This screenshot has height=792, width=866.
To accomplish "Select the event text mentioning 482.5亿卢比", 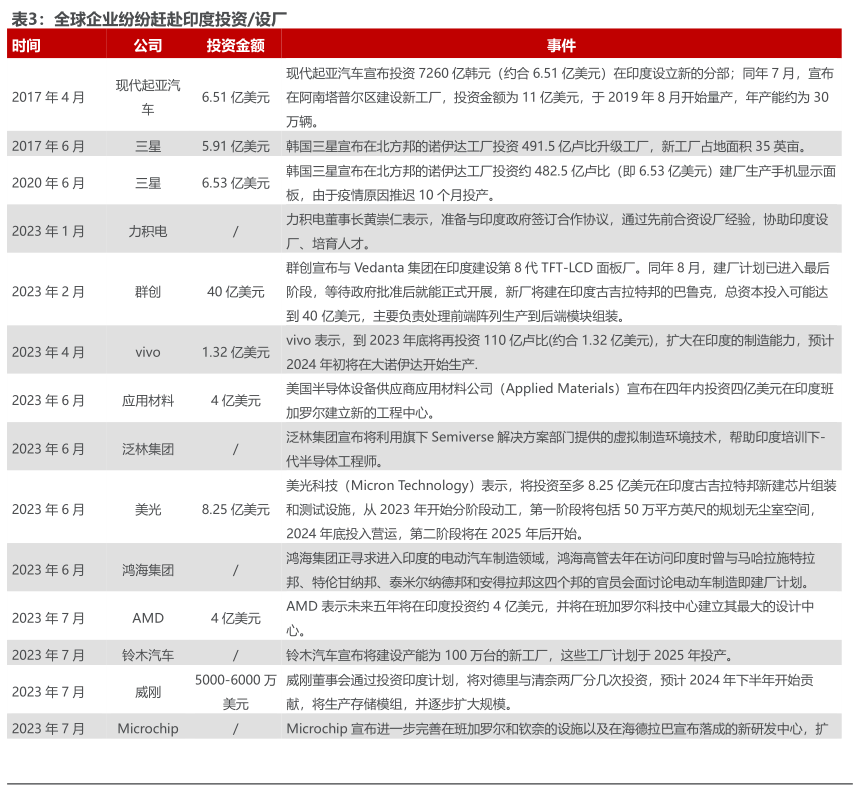I will tap(561, 182).
